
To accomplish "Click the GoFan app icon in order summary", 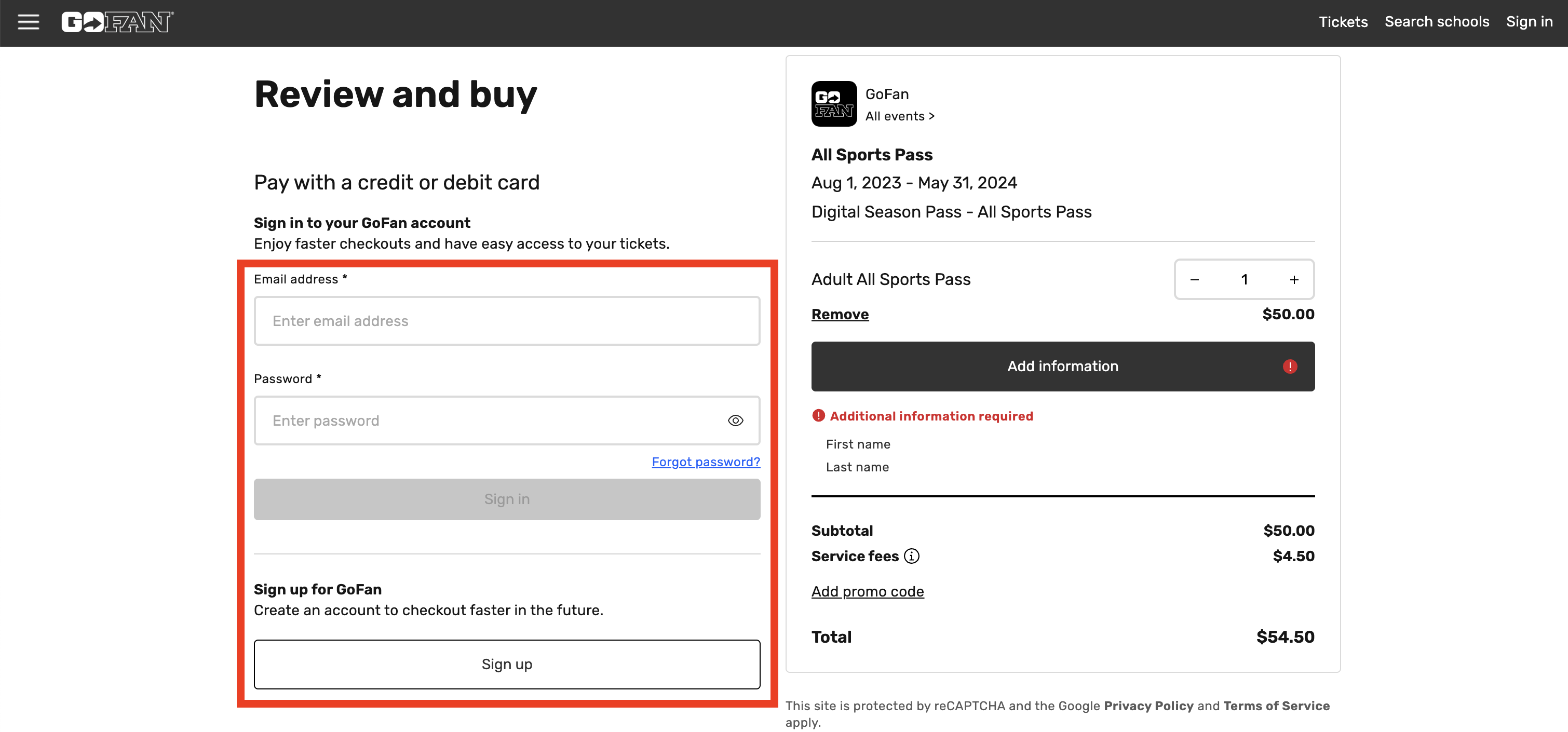I will (834, 103).
